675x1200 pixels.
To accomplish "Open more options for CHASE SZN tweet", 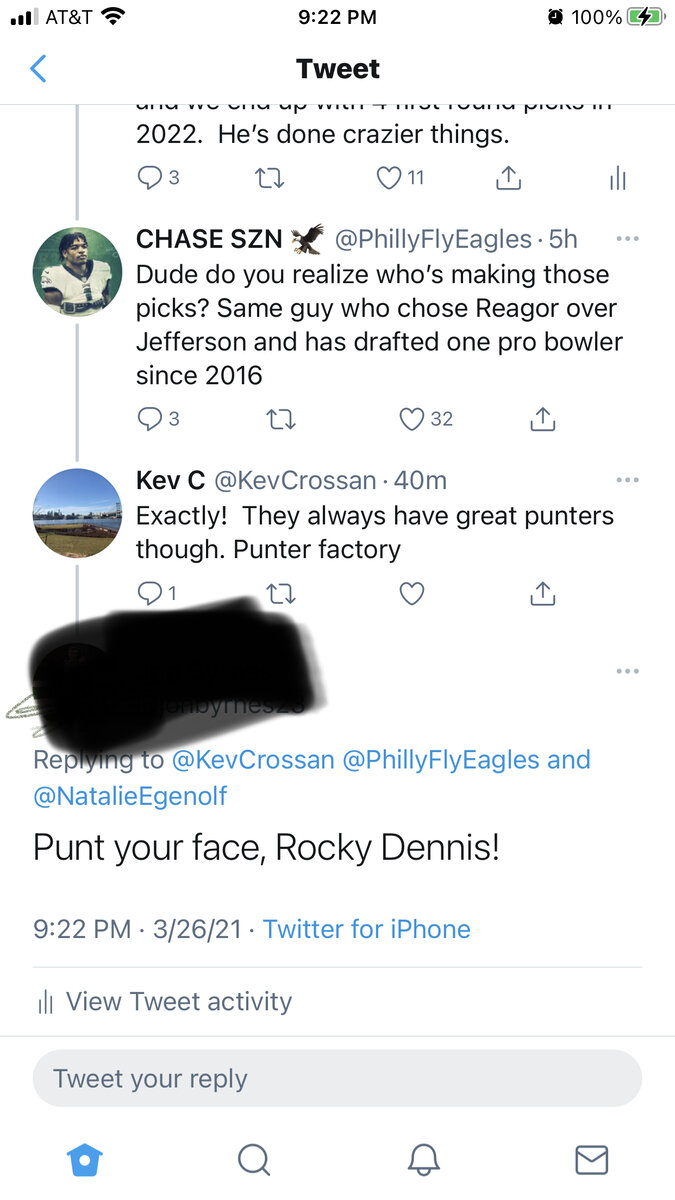I will (627, 240).
